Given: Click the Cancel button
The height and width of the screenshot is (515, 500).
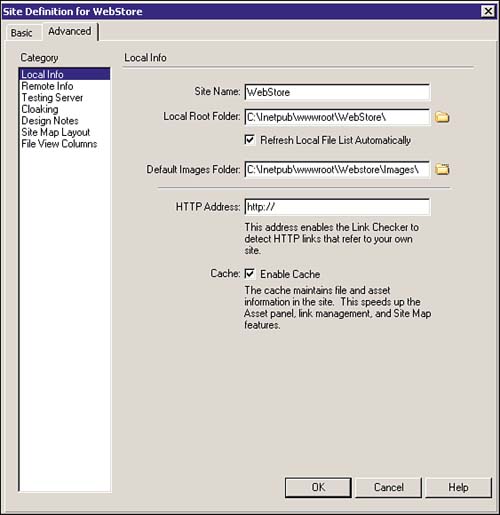Looking at the screenshot, I should click(388, 487).
